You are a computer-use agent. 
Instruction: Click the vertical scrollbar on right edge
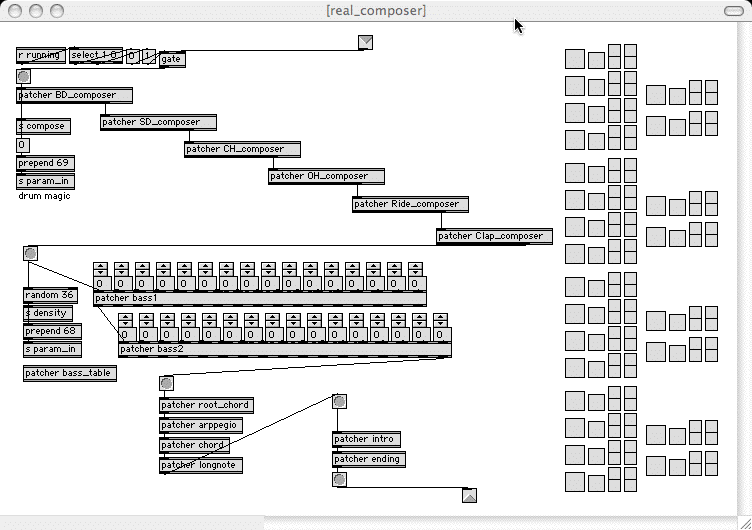click(x=744, y=269)
